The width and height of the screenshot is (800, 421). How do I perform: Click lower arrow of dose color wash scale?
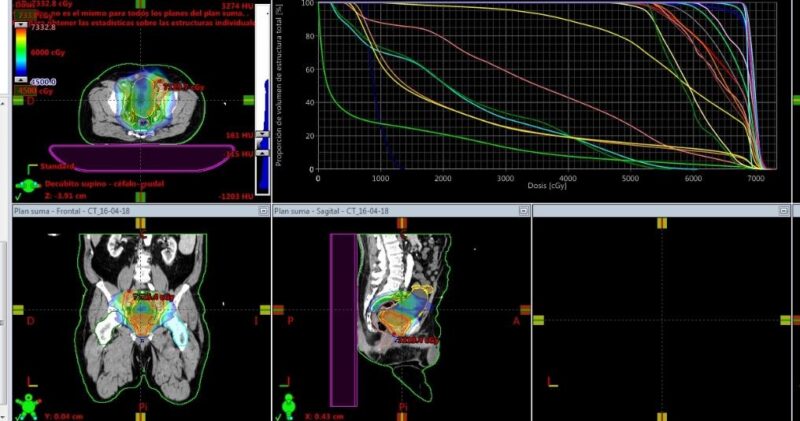[20, 77]
